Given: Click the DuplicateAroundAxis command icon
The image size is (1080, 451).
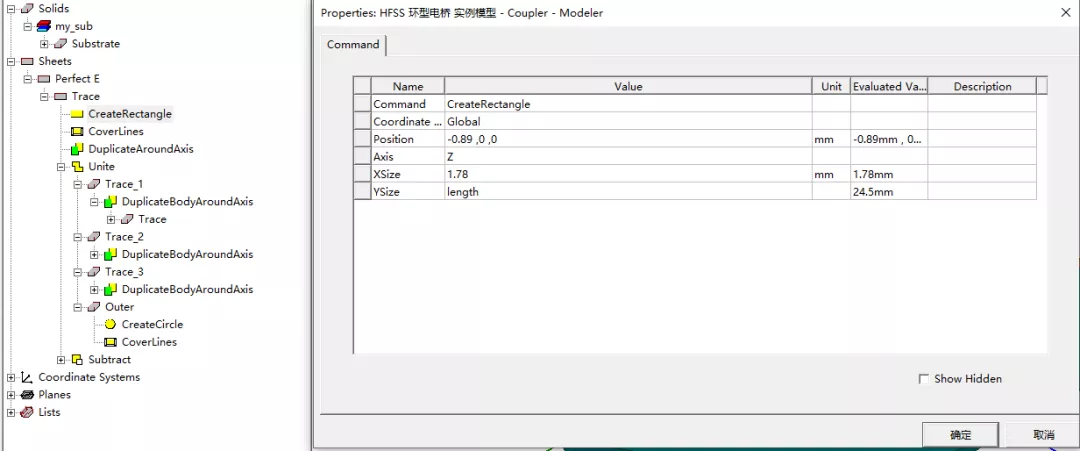Looking at the screenshot, I should click(x=77, y=149).
